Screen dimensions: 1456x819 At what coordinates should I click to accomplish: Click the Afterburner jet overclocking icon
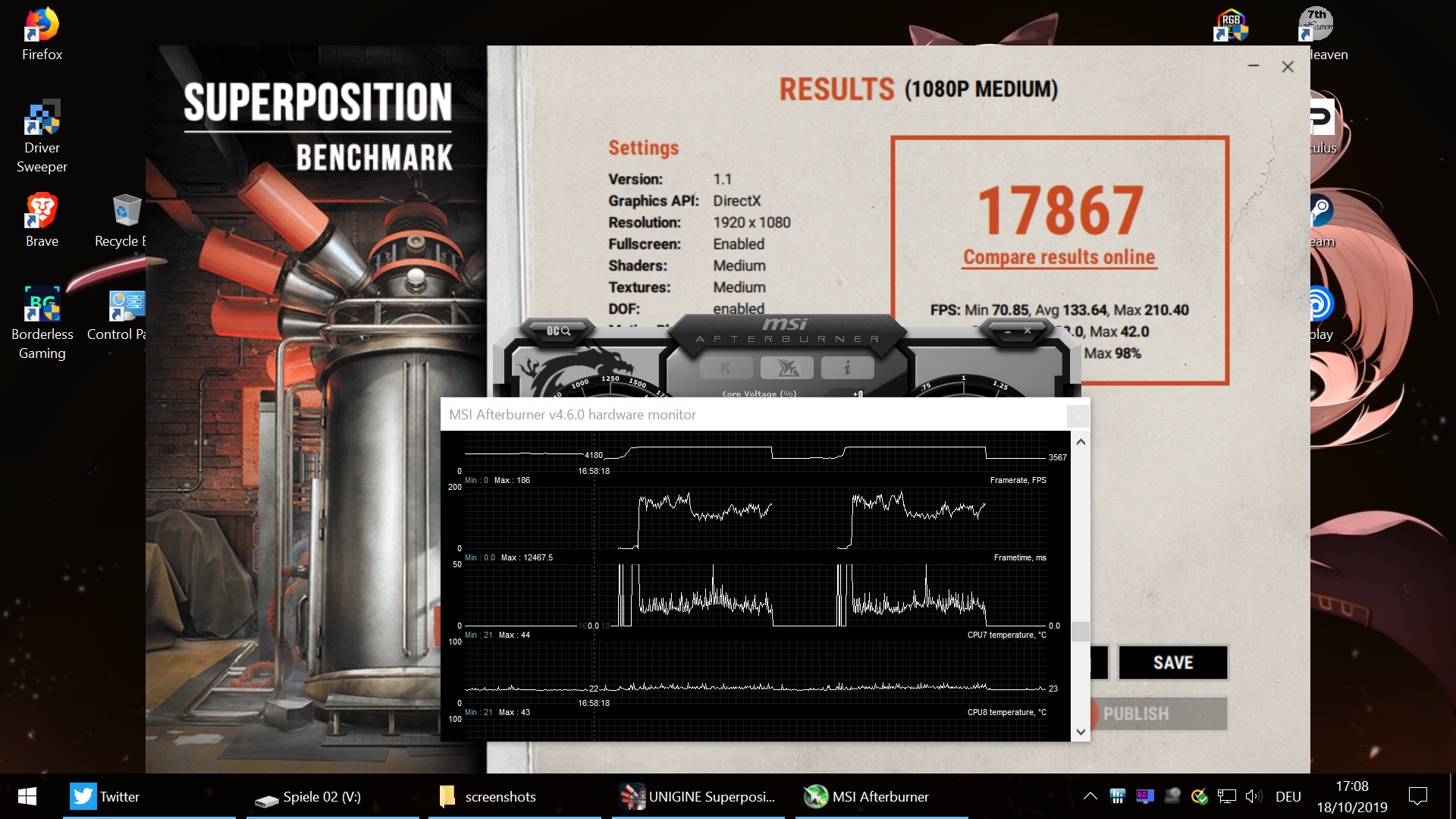click(x=787, y=369)
